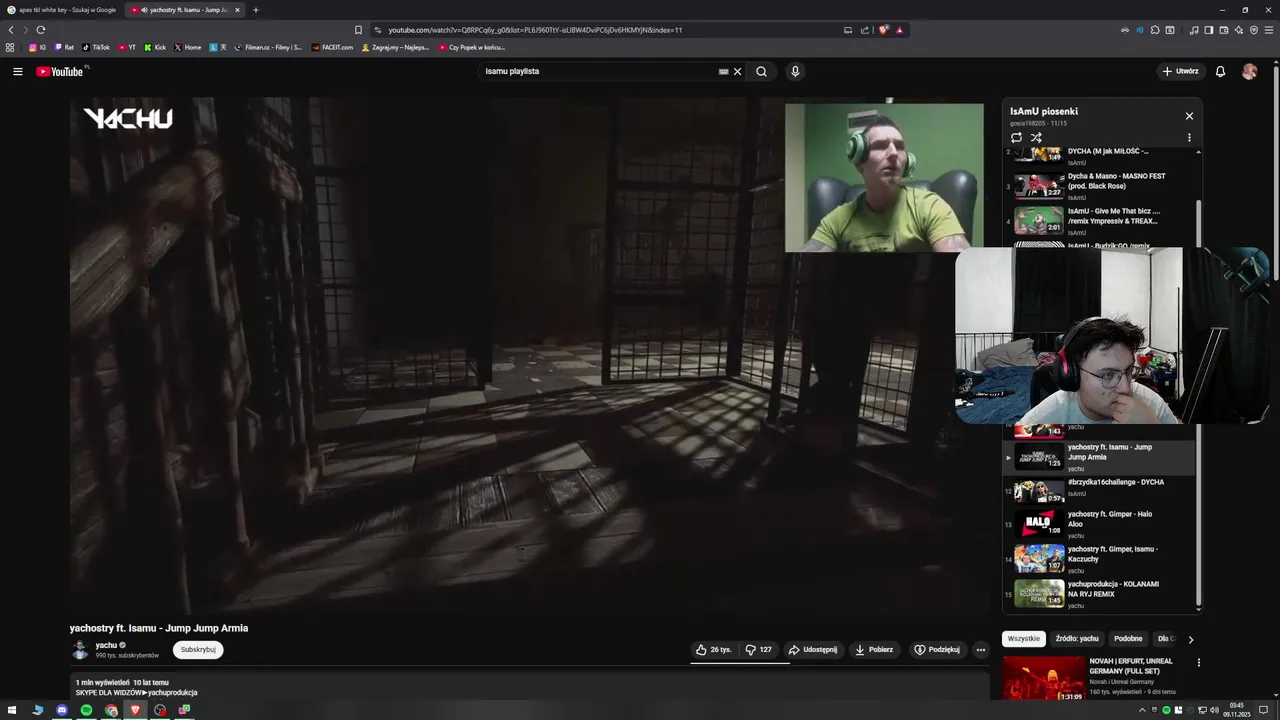Open the TikTok bookmark

[x=96, y=47]
